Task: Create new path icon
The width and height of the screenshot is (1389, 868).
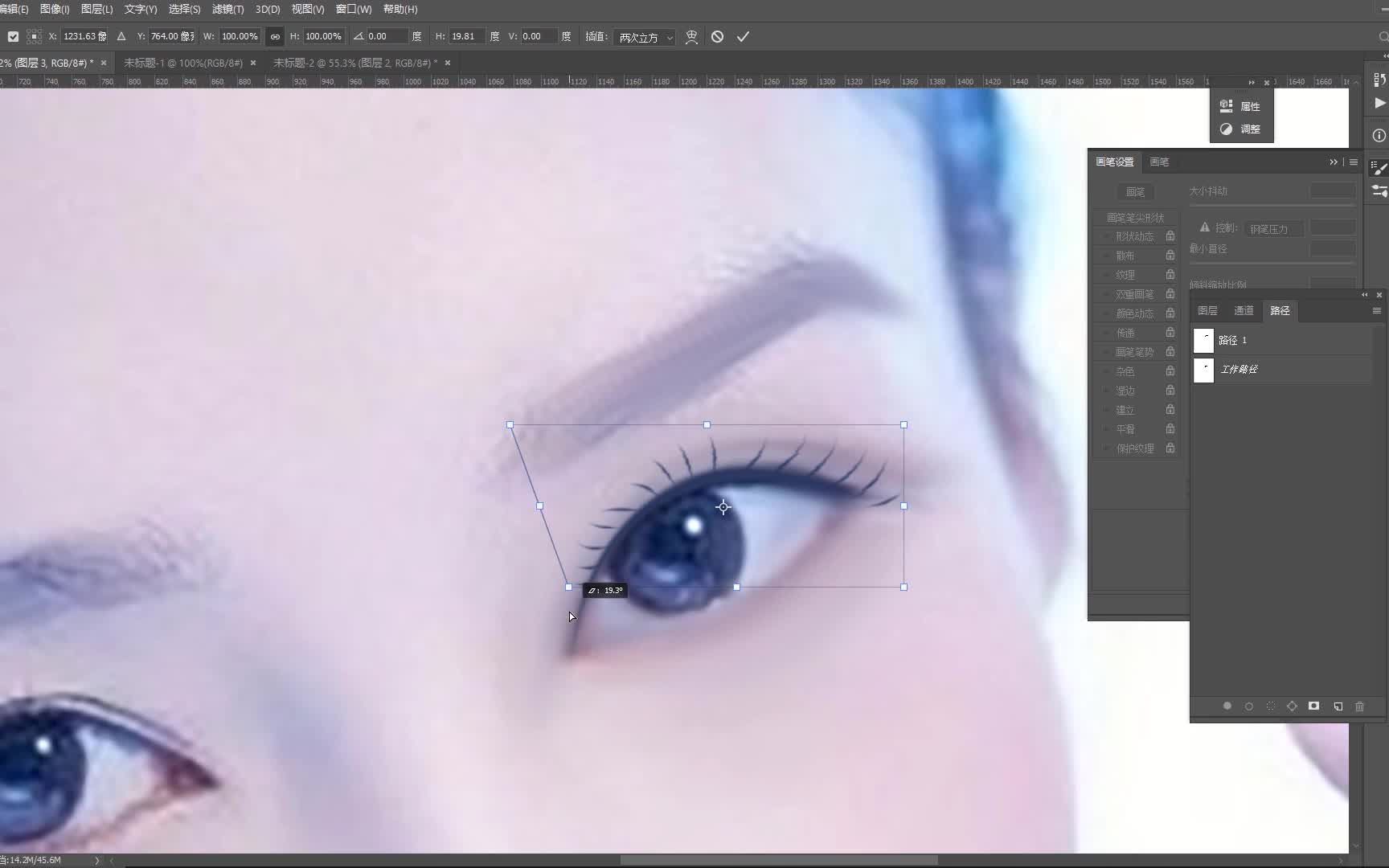Action: 1338,706
